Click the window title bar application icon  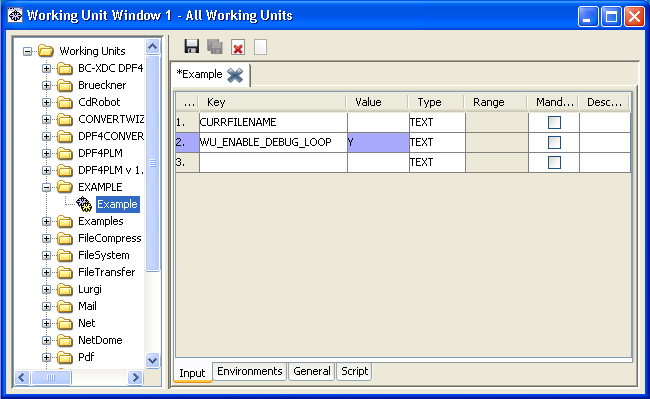15,16
